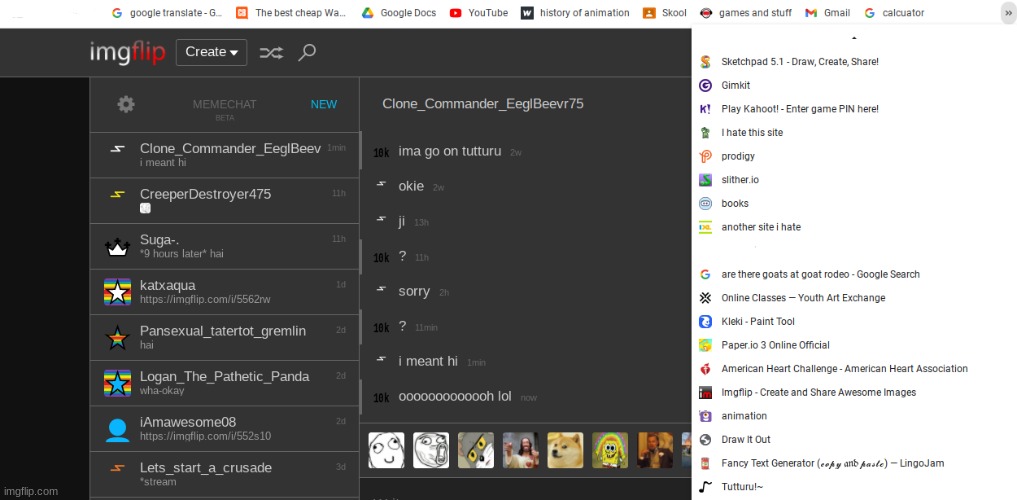
Task: Click Lets_start_a_crusade orange avatar icon
Action: 117,468
